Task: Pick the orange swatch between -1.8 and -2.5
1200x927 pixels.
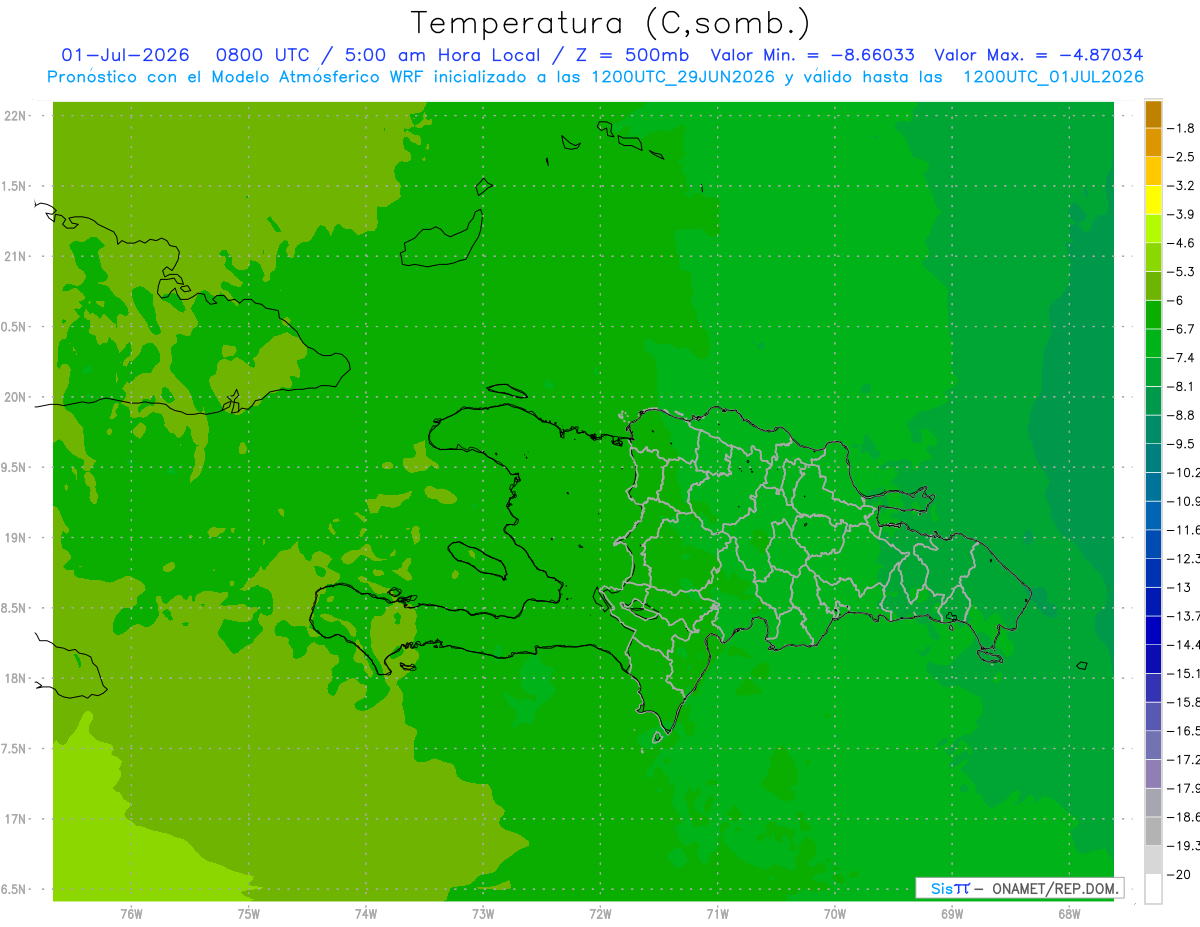Action: click(1153, 142)
